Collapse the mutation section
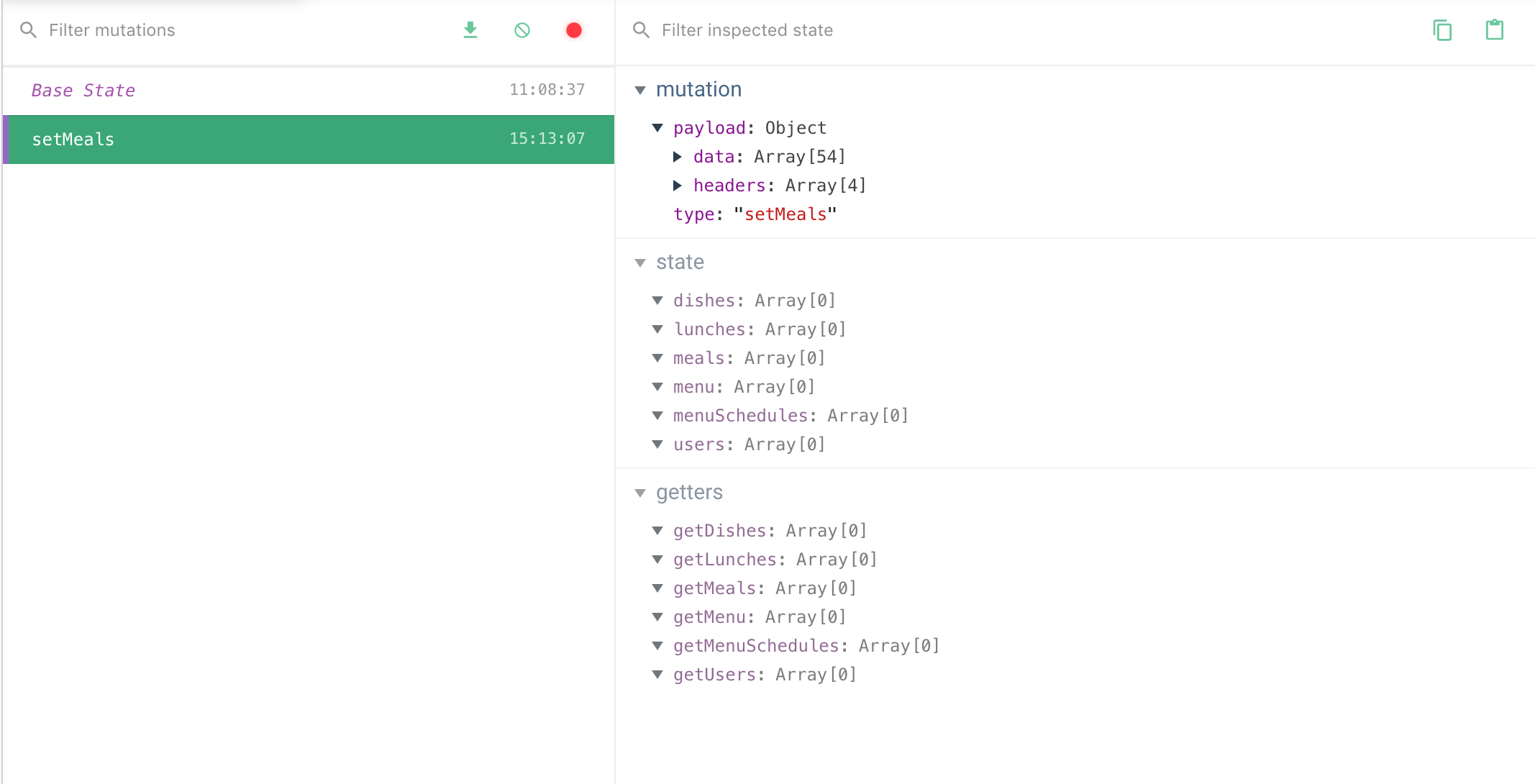 pyautogui.click(x=640, y=90)
